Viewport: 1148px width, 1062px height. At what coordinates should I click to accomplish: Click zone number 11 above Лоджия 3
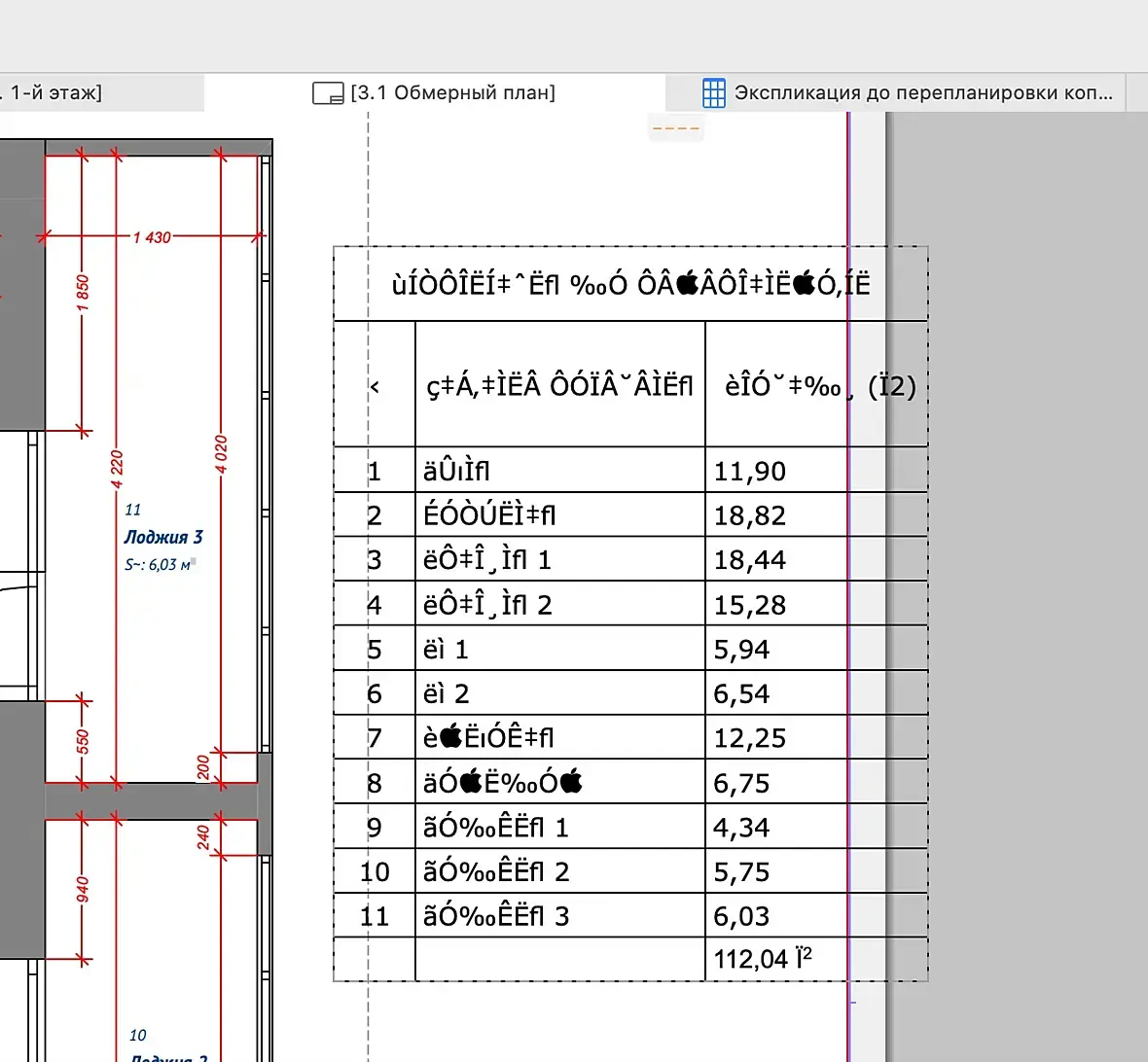(x=132, y=510)
